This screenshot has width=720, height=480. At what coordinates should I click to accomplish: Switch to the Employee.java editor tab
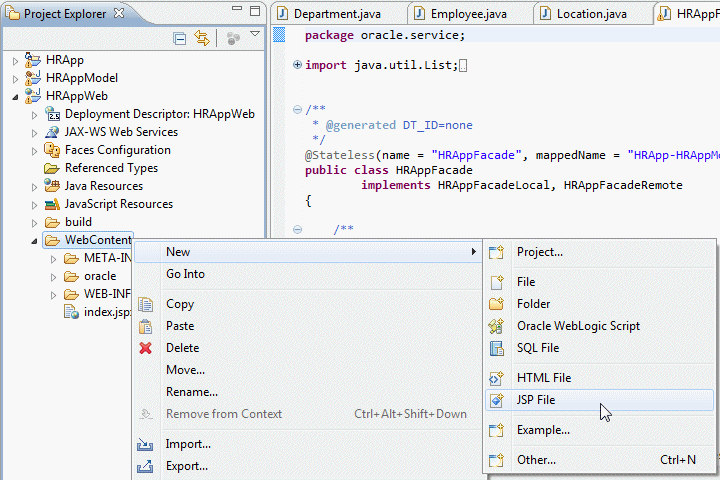[x=468, y=14]
